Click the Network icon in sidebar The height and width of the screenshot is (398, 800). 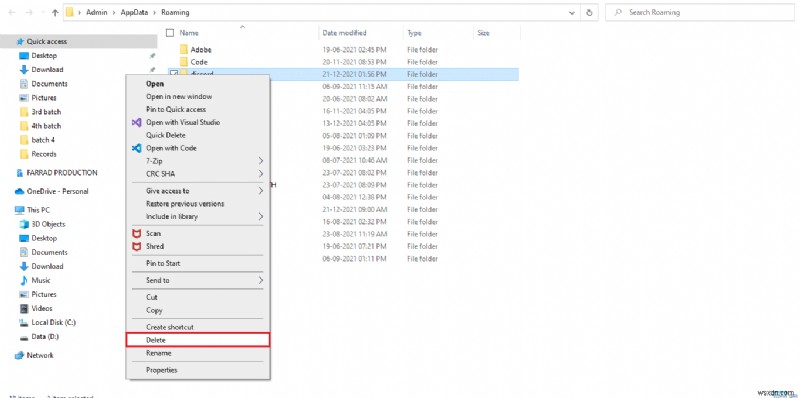[x=19, y=355]
